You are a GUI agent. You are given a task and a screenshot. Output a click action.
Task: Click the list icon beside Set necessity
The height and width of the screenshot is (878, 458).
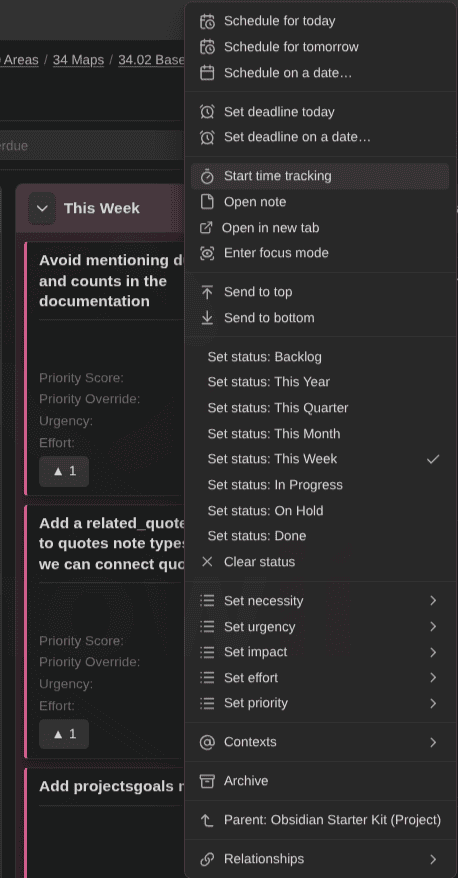coord(207,601)
